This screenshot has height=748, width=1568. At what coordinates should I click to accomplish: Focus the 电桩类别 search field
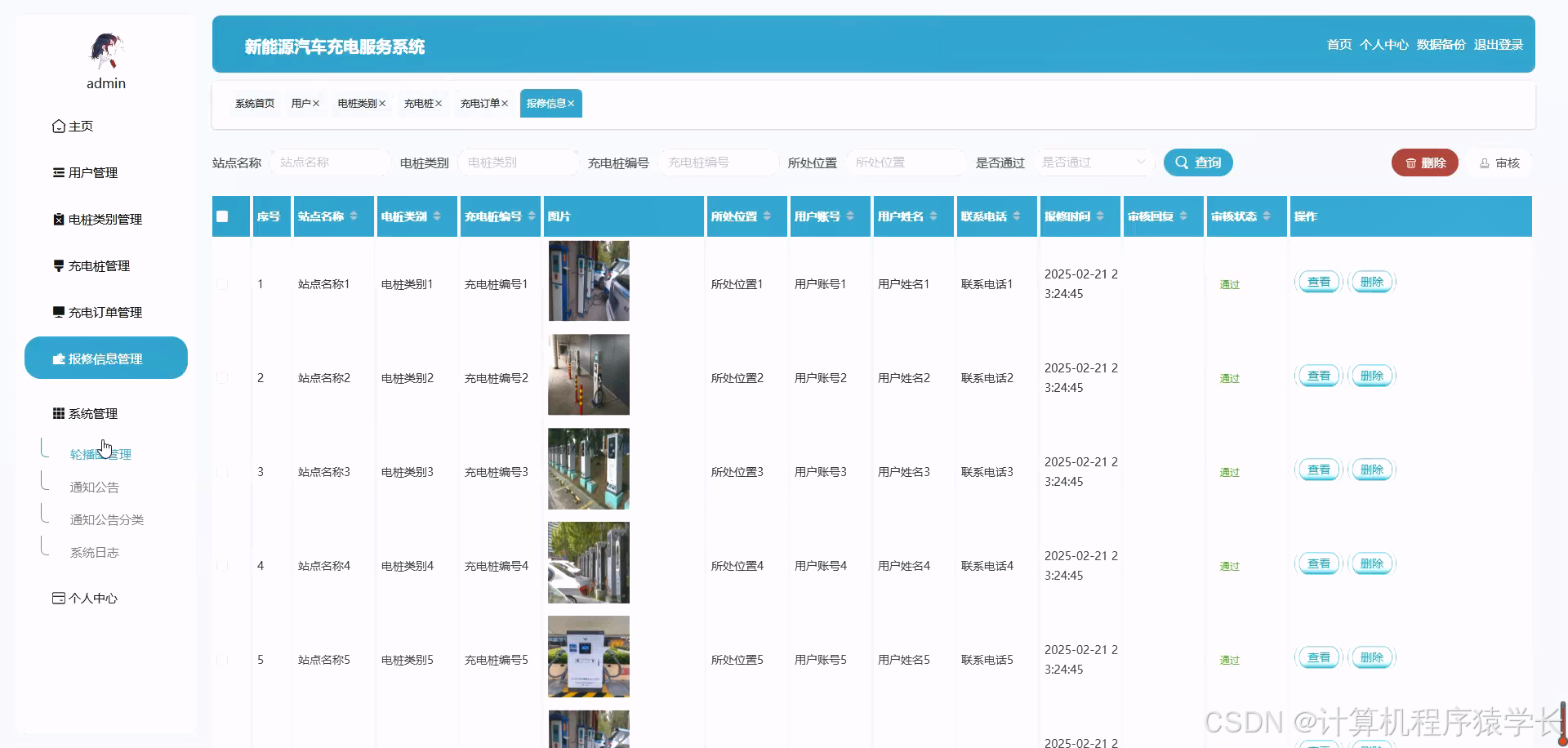(519, 163)
